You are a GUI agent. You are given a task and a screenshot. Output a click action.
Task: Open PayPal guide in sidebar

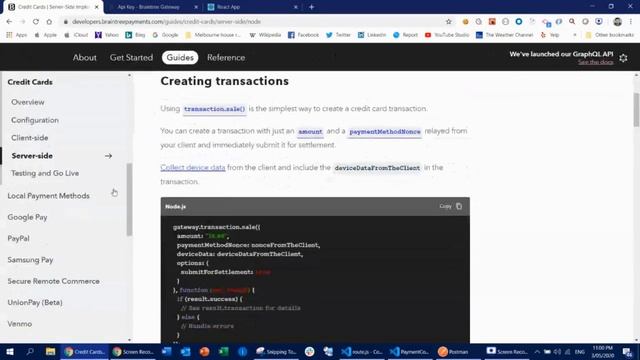18,238
